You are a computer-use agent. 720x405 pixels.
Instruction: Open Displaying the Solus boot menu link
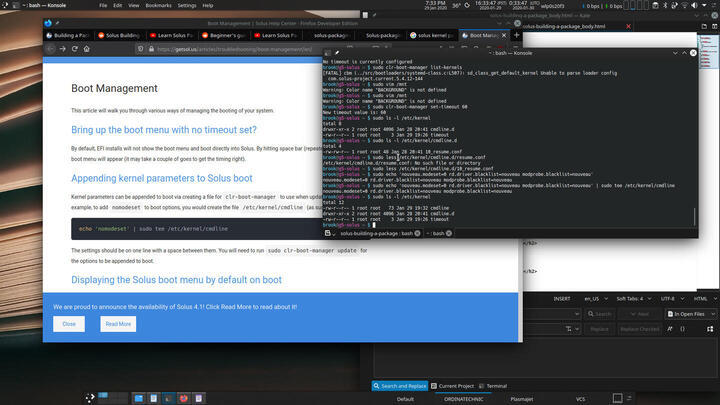coord(176,280)
